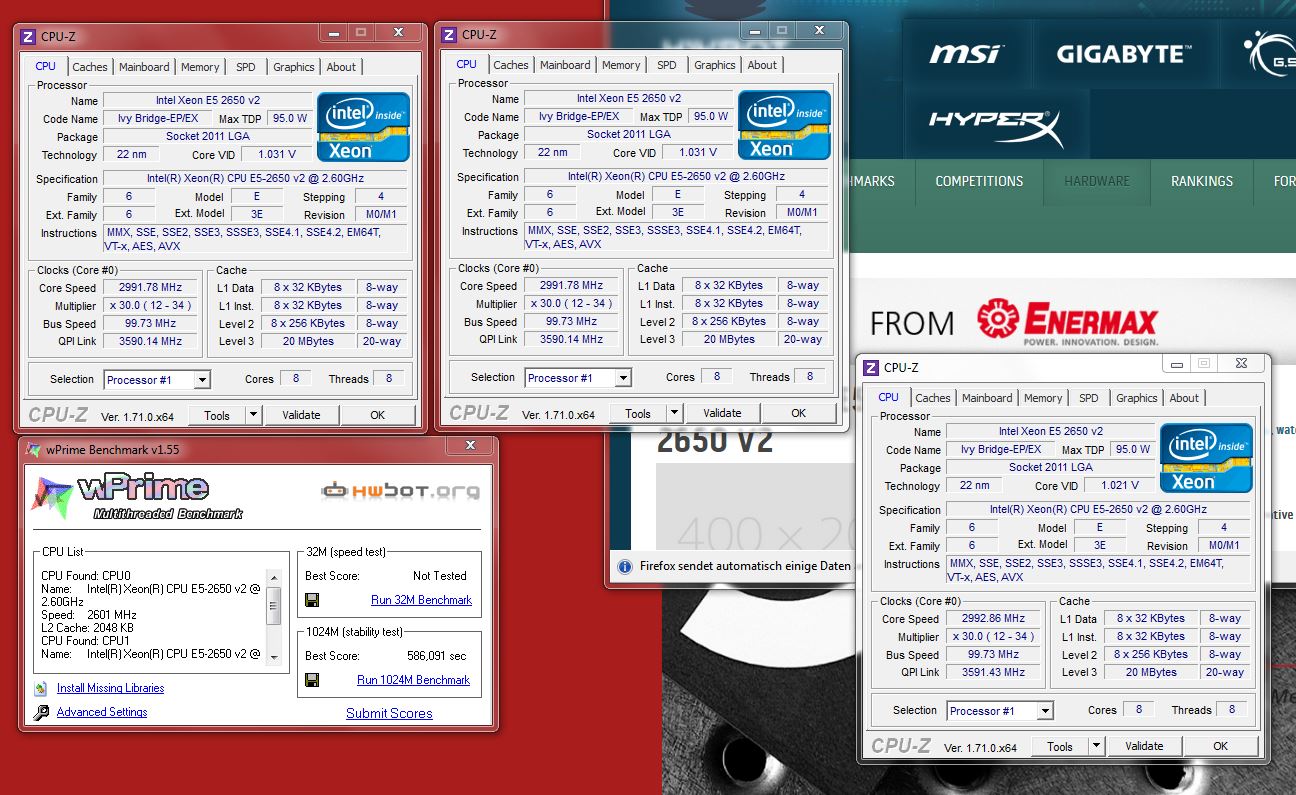Open RANKINGS in website navigation
The image size is (1296, 795).
1202,181
